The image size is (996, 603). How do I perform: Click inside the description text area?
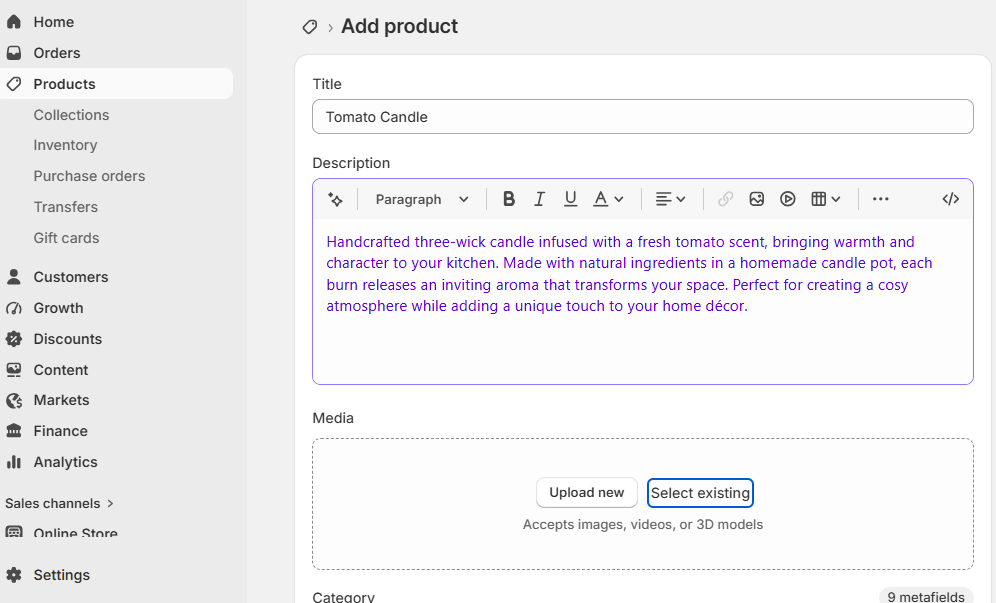pos(643,301)
